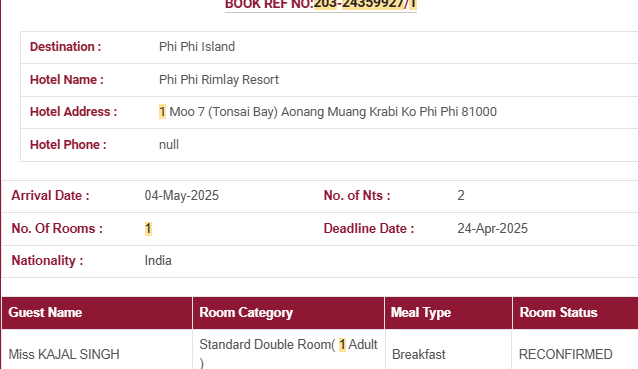The width and height of the screenshot is (638, 369).
Task: Click the 04-May-2025 arrival date value
Action: 181,196
